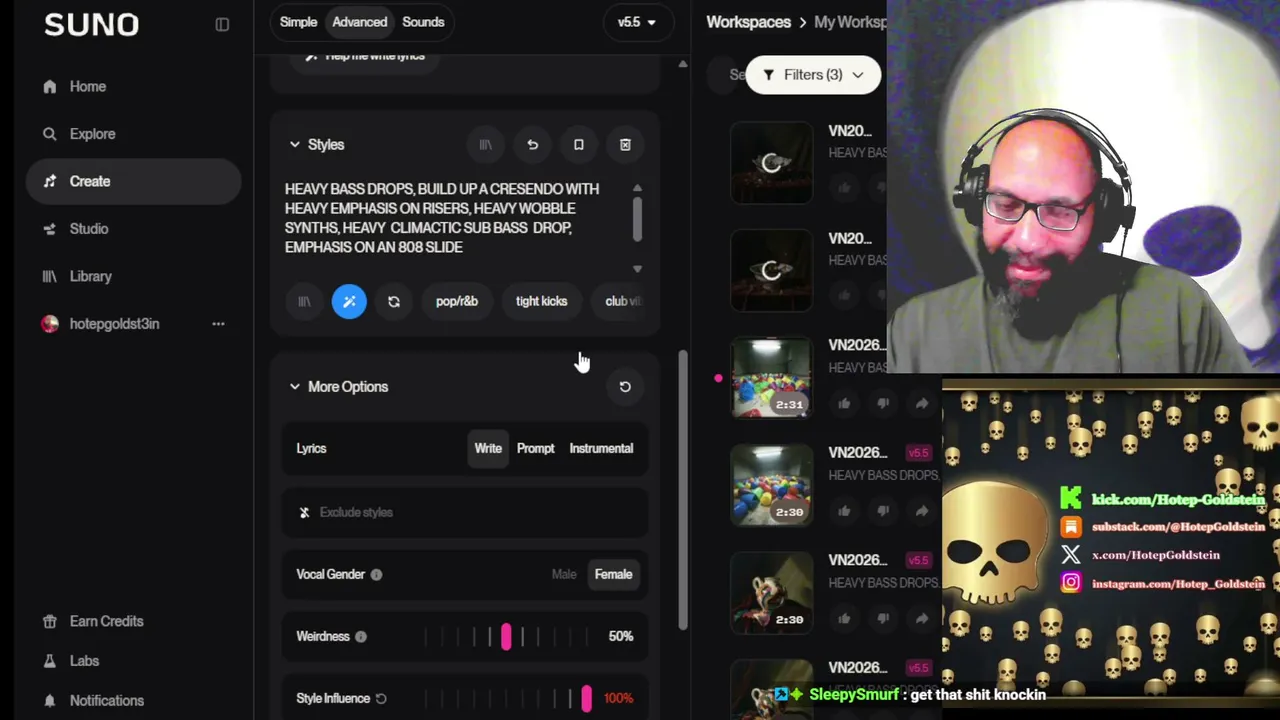Like the 2:30 ball pit song
The height and width of the screenshot is (720, 1280).
(x=844, y=511)
